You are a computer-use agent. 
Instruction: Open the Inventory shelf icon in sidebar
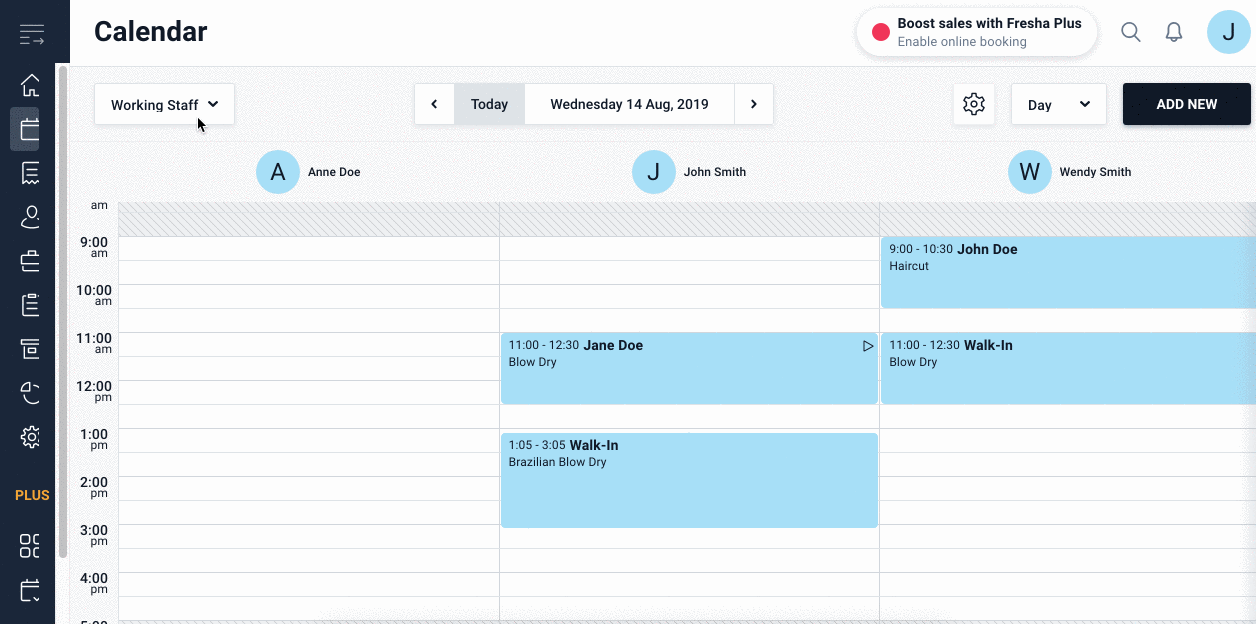point(30,349)
